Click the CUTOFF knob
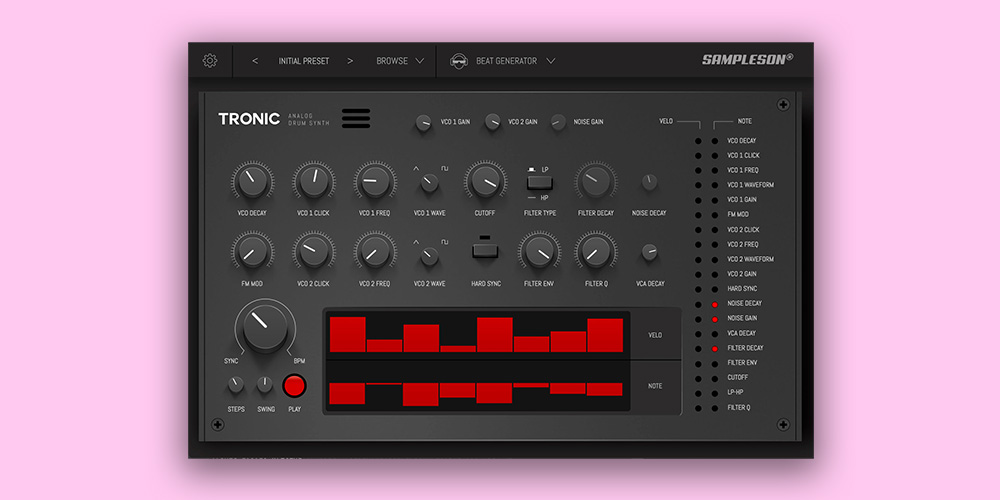This screenshot has width=1000, height=500. click(x=485, y=181)
